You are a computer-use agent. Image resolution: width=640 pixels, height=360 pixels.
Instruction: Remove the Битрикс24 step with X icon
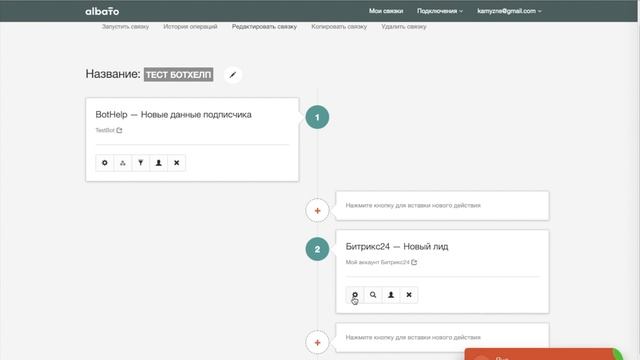(x=409, y=295)
